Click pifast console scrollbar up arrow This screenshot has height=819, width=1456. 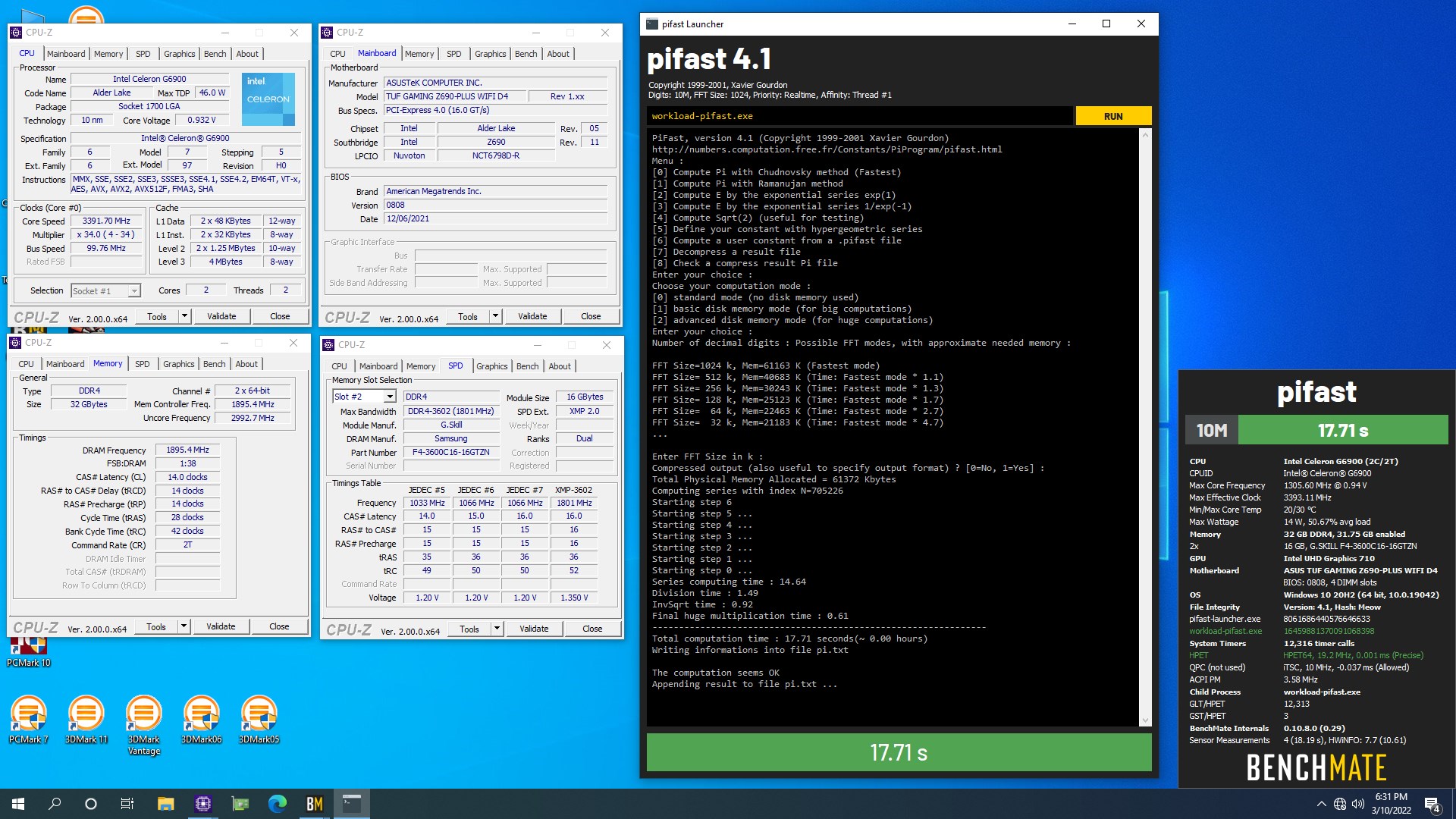click(1145, 135)
